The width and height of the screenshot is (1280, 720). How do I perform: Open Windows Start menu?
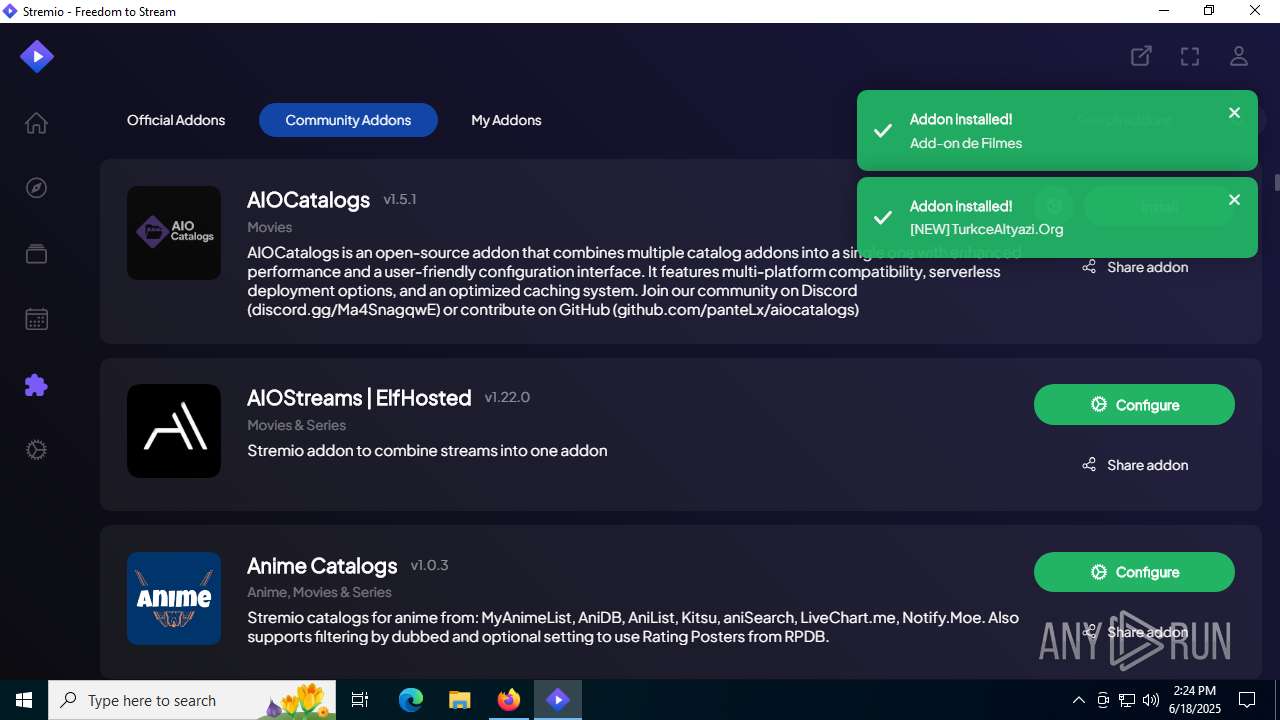(x=24, y=700)
